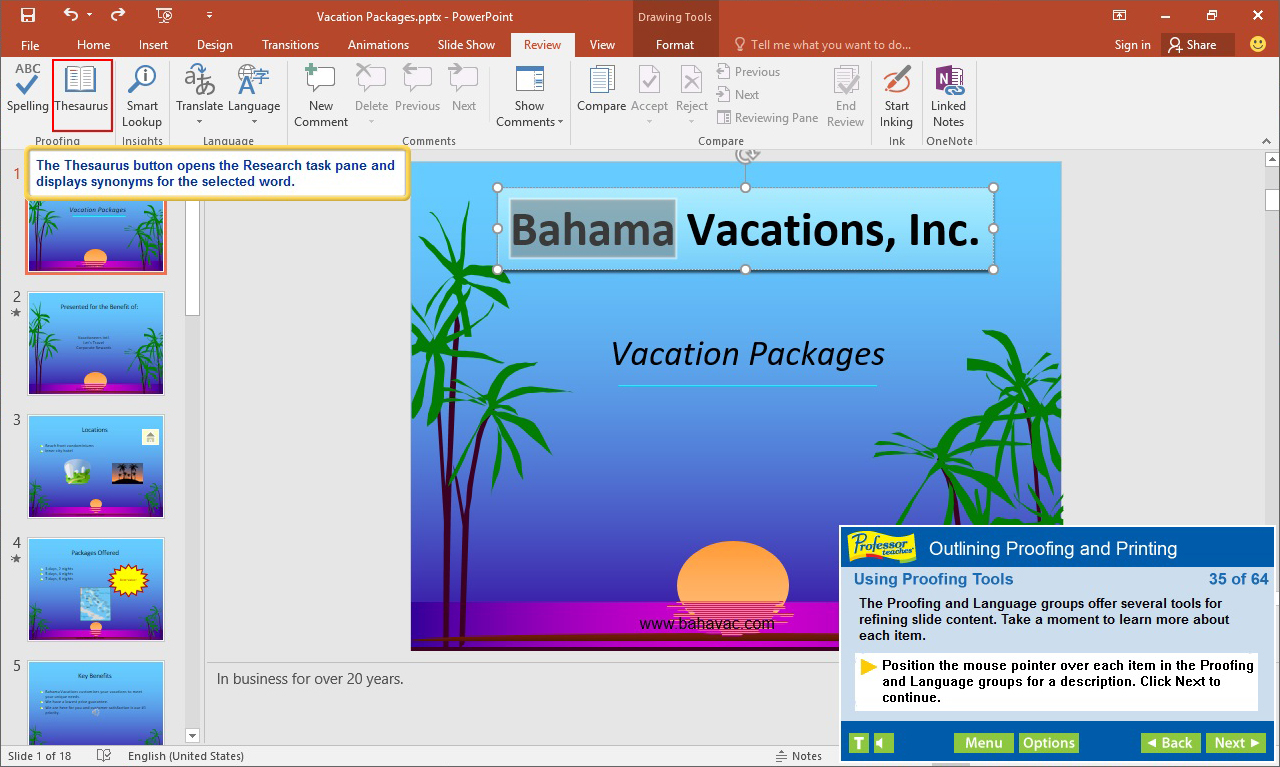This screenshot has height=767, width=1280.
Task: Save the presentation from the Quick Access Toolbar
Action: click(27, 16)
